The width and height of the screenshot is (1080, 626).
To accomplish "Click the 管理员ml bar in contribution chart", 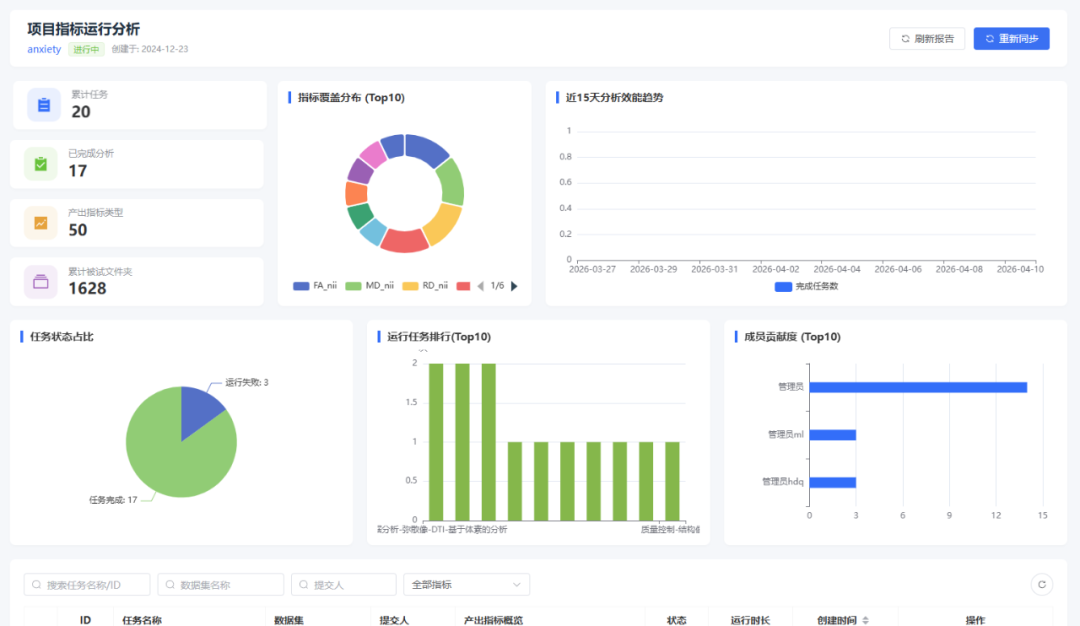I will point(833,435).
